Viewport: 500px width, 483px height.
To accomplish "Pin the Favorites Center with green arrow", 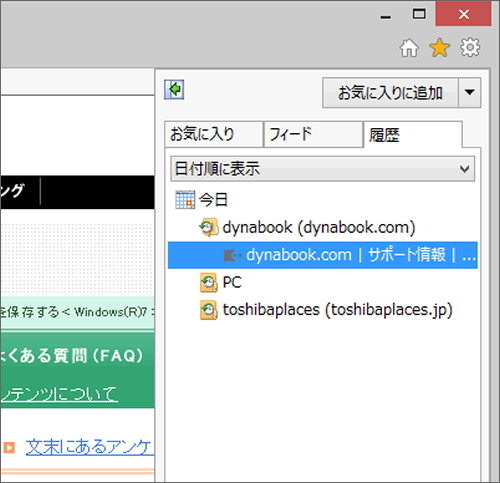I will coord(174,89).
